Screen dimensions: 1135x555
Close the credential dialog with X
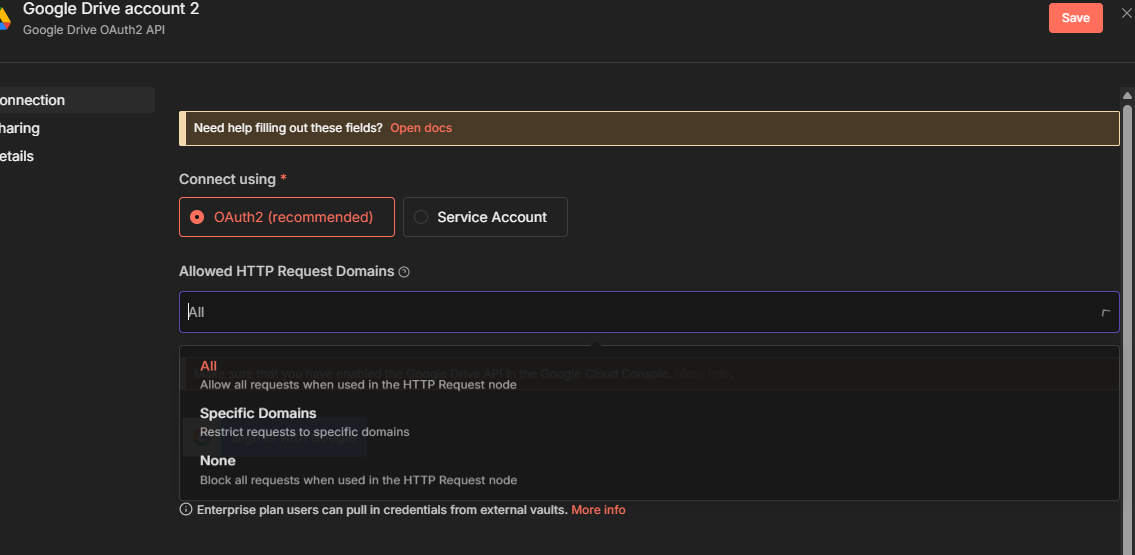(1127, 13)
